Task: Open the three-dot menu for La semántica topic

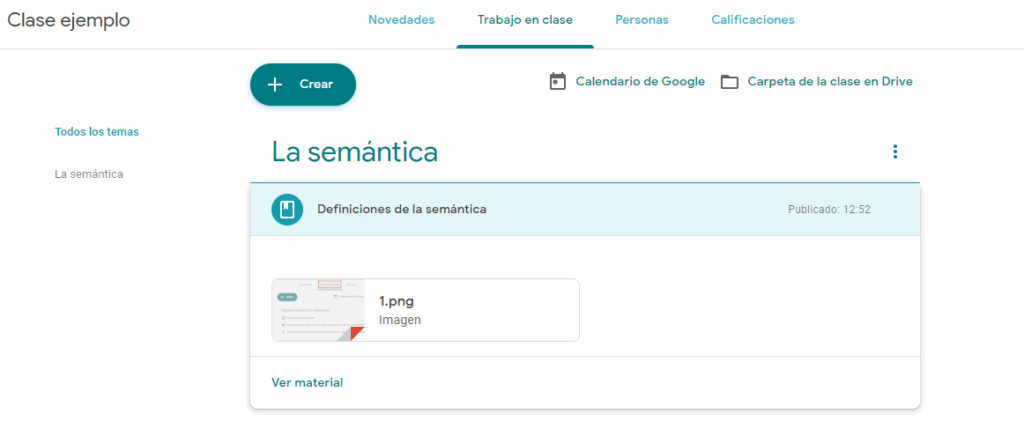Action: coord(894,152)
